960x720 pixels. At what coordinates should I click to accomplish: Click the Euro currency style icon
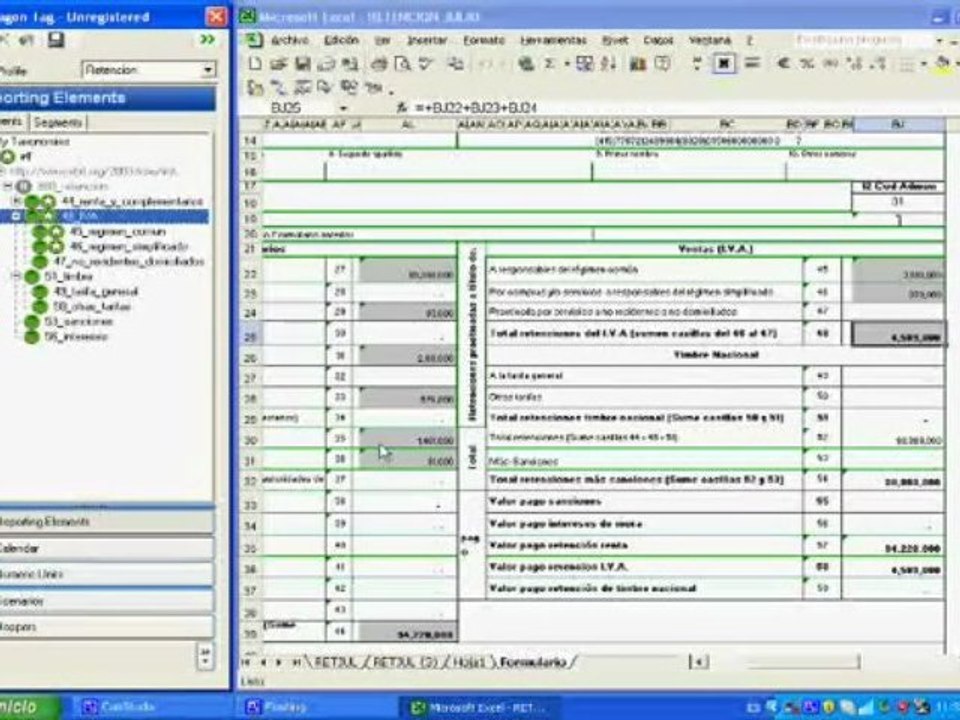pyautogui.click(x=783, y=63)
